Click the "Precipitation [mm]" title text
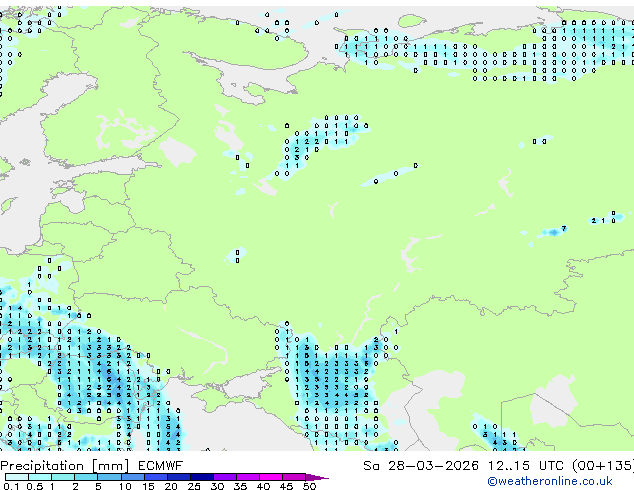This screenshot has height=490, width=634. pos(65,466)
